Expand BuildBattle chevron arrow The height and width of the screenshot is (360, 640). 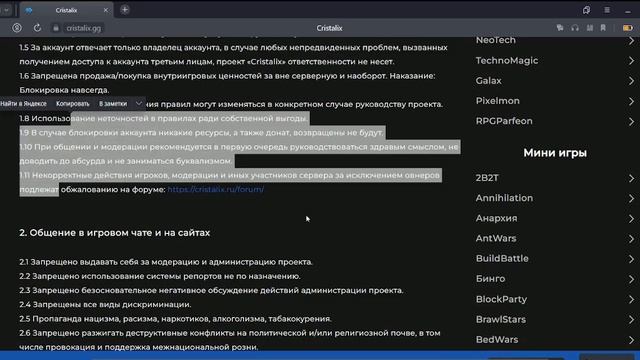tap(631, 259)
